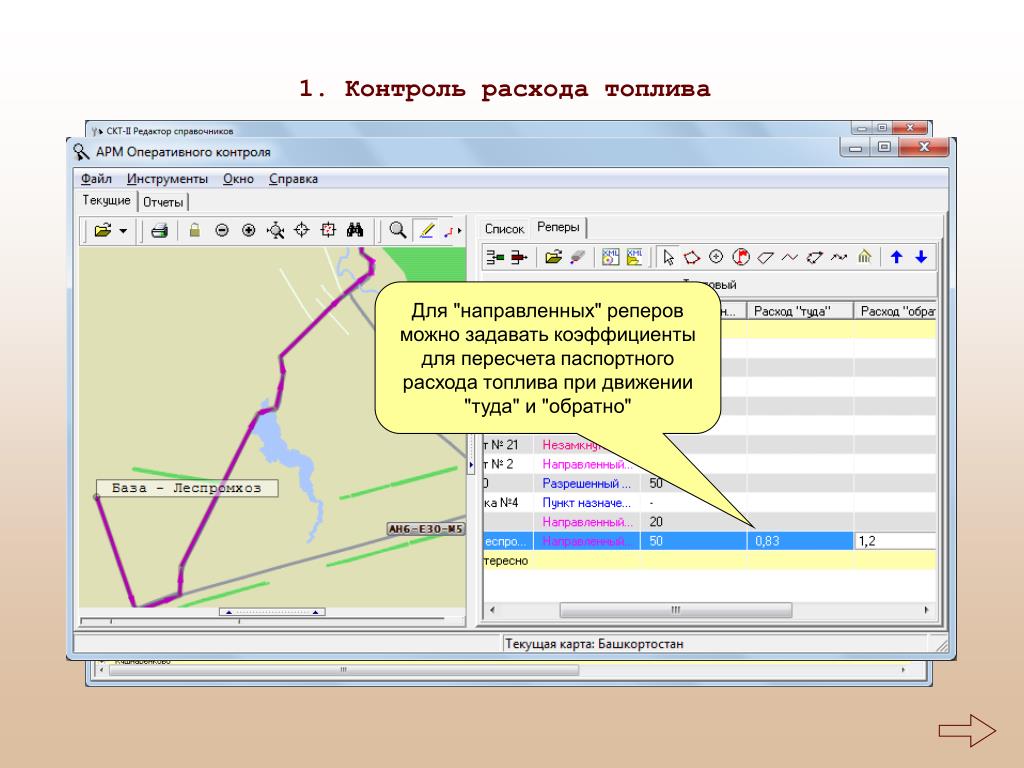Select the row 'Пункт назначе...'
Image resolution: width=1024 pixels, height=768 pixels.
709,503
